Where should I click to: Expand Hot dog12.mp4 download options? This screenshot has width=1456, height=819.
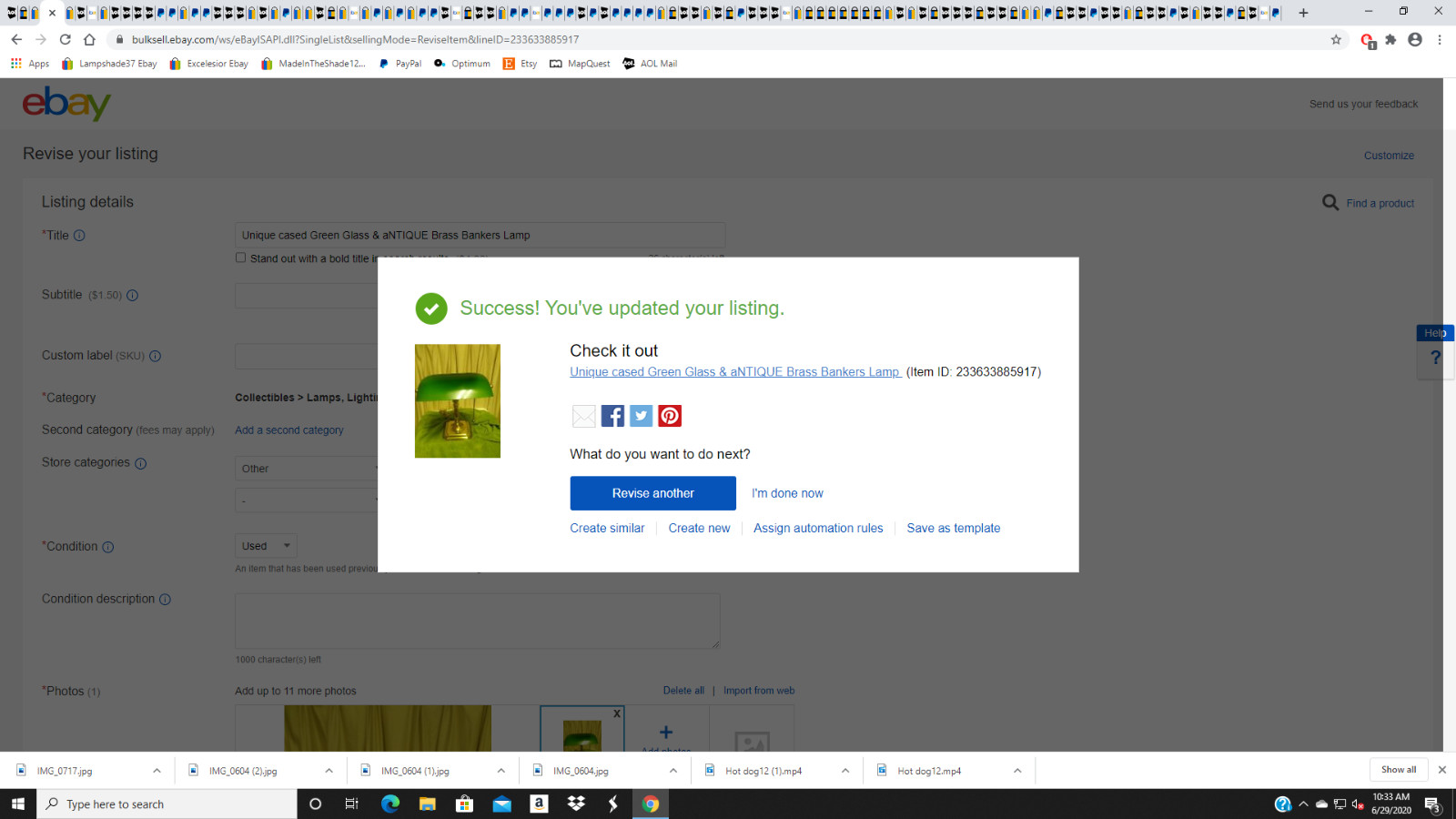click(x=1017, y=771)
